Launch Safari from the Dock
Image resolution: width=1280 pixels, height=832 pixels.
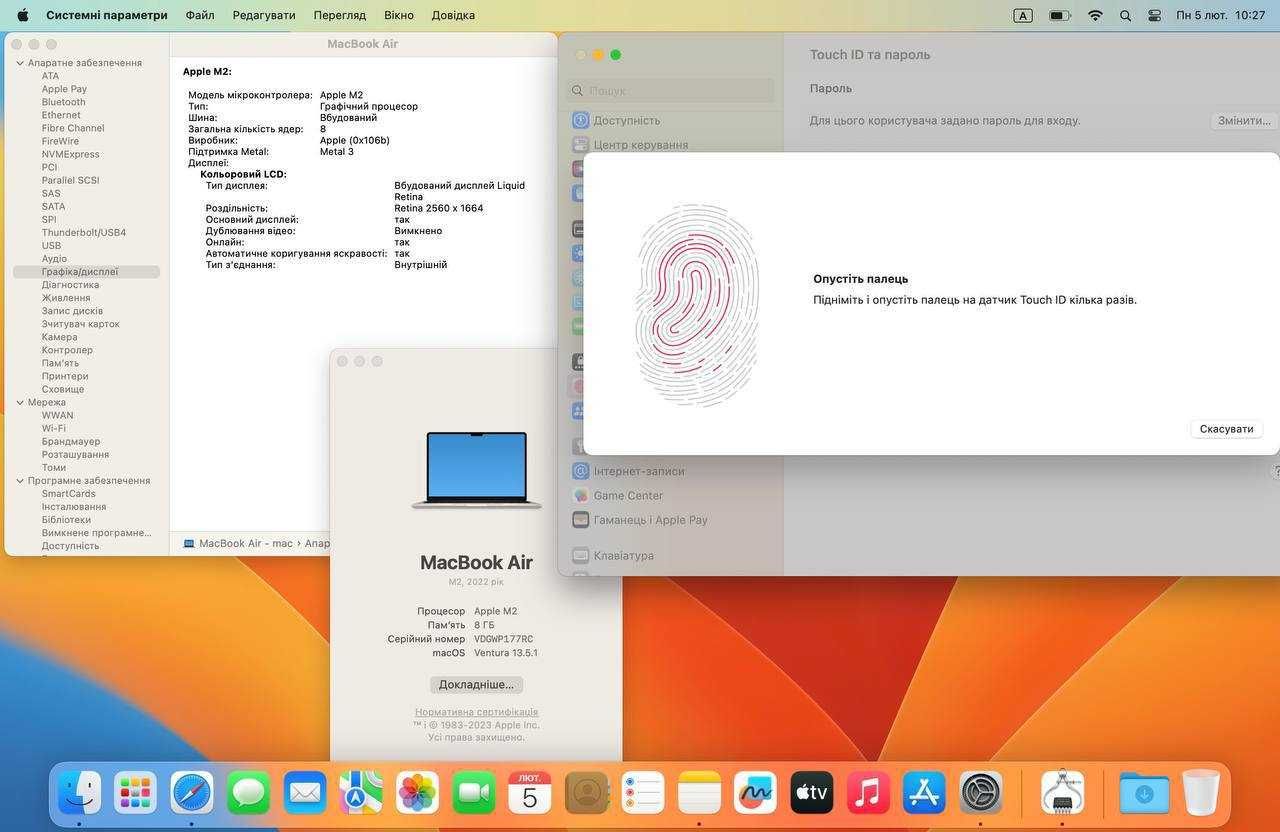click(192, 793)
